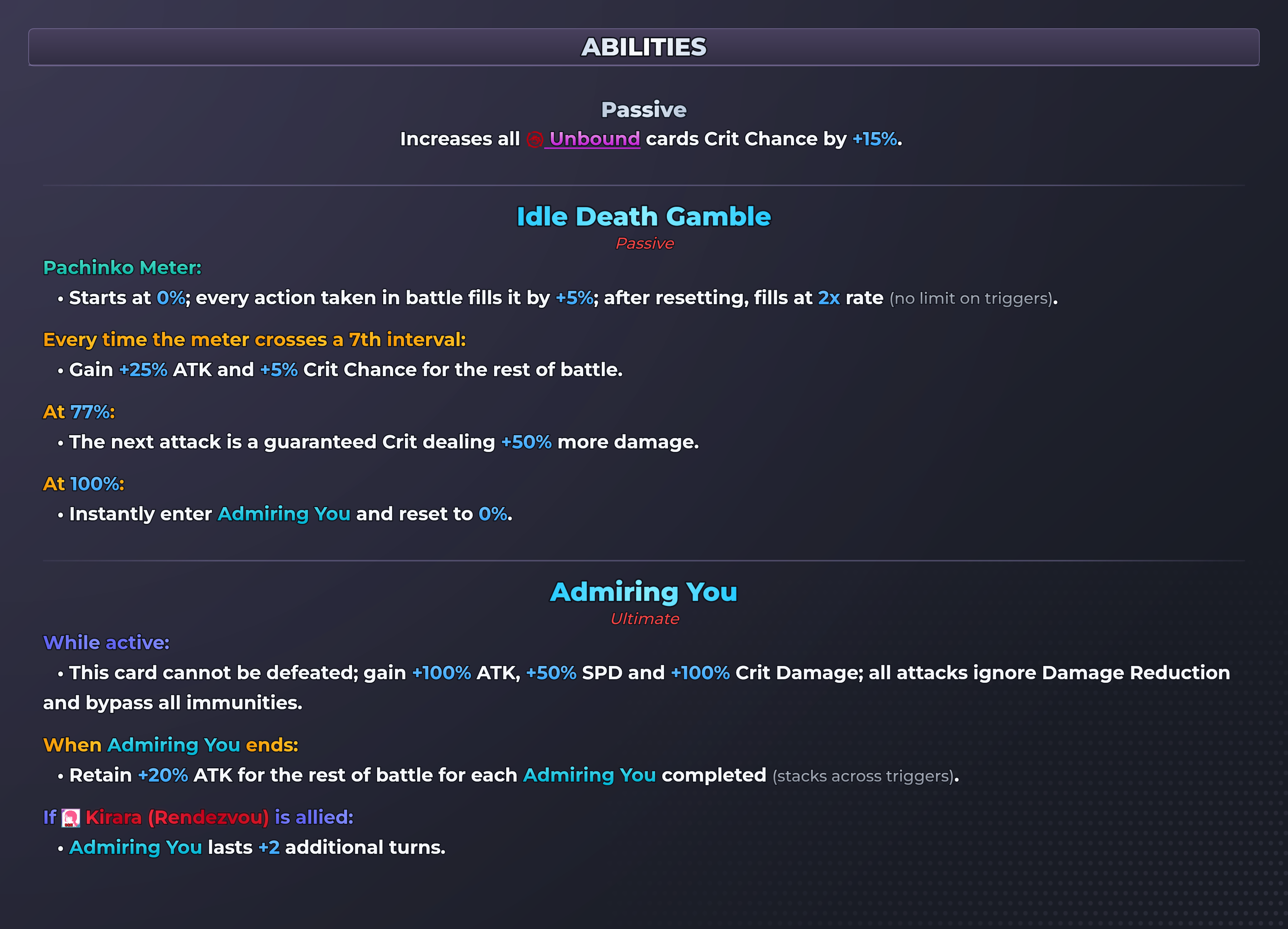1288x929 pixels.
Task: Click the Kirara (Rendezvou) name
Action: pyautogui.click(x=177, y=818)
